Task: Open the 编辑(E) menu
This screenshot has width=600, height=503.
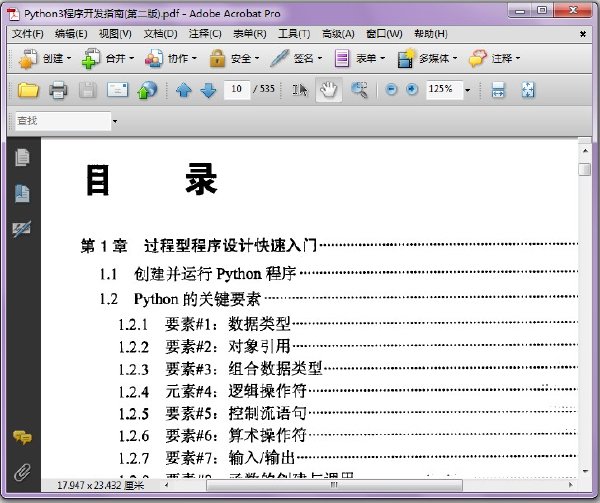Action: 71,34
